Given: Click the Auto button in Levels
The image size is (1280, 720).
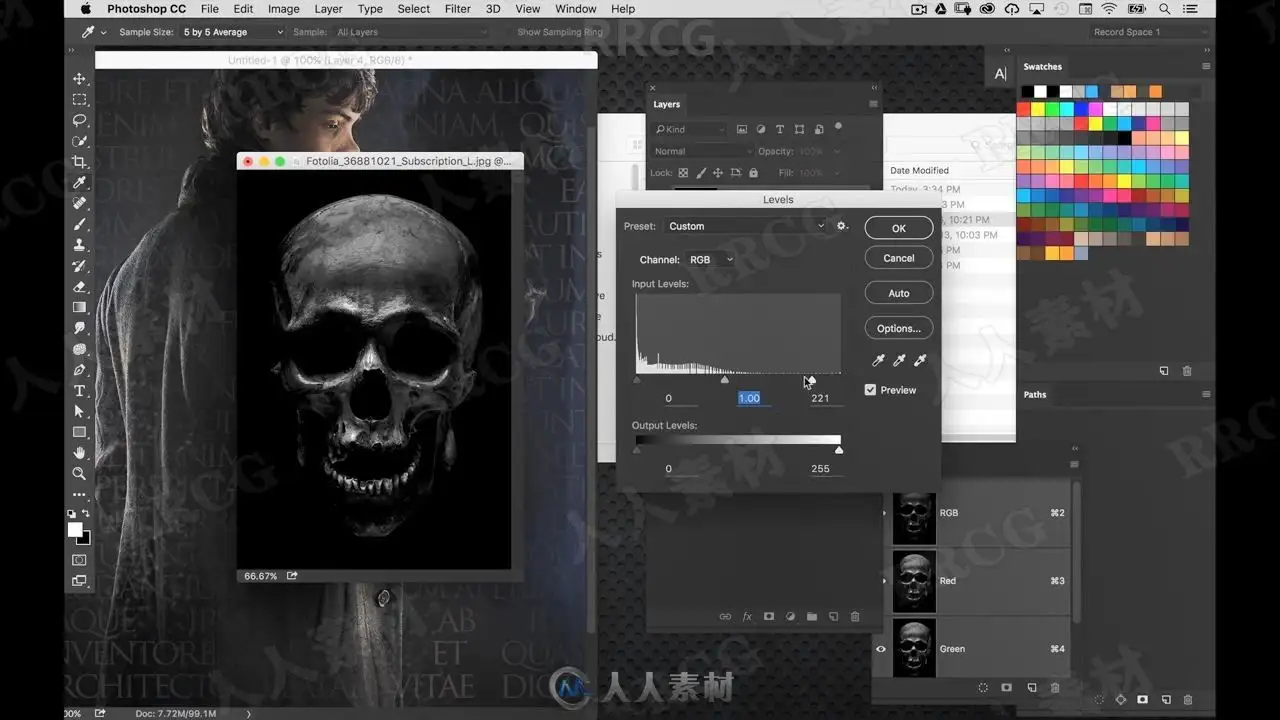Looking at the screenshot, I should click(899, 293).
